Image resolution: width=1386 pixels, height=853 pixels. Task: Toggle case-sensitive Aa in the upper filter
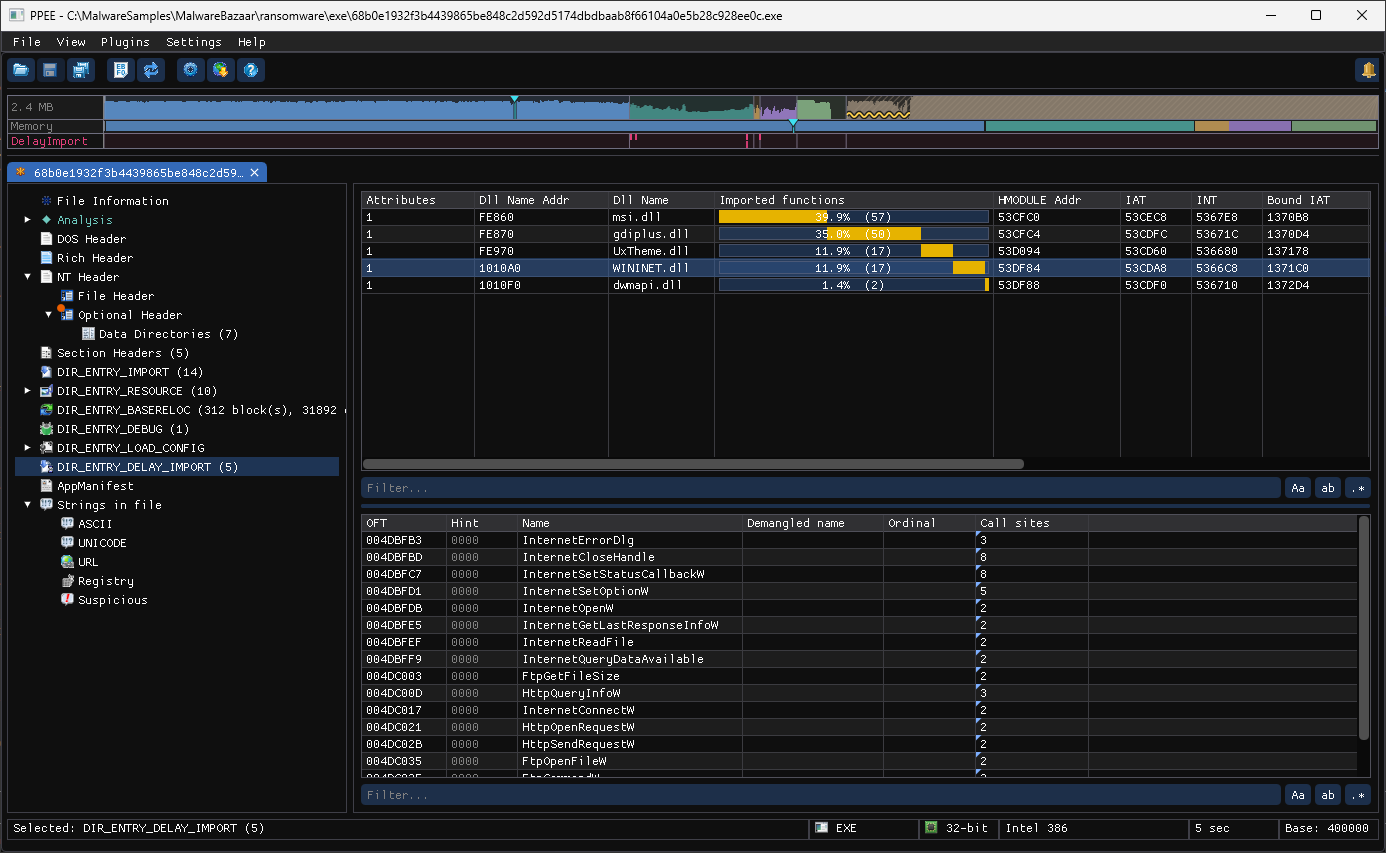pos(1298,488)
